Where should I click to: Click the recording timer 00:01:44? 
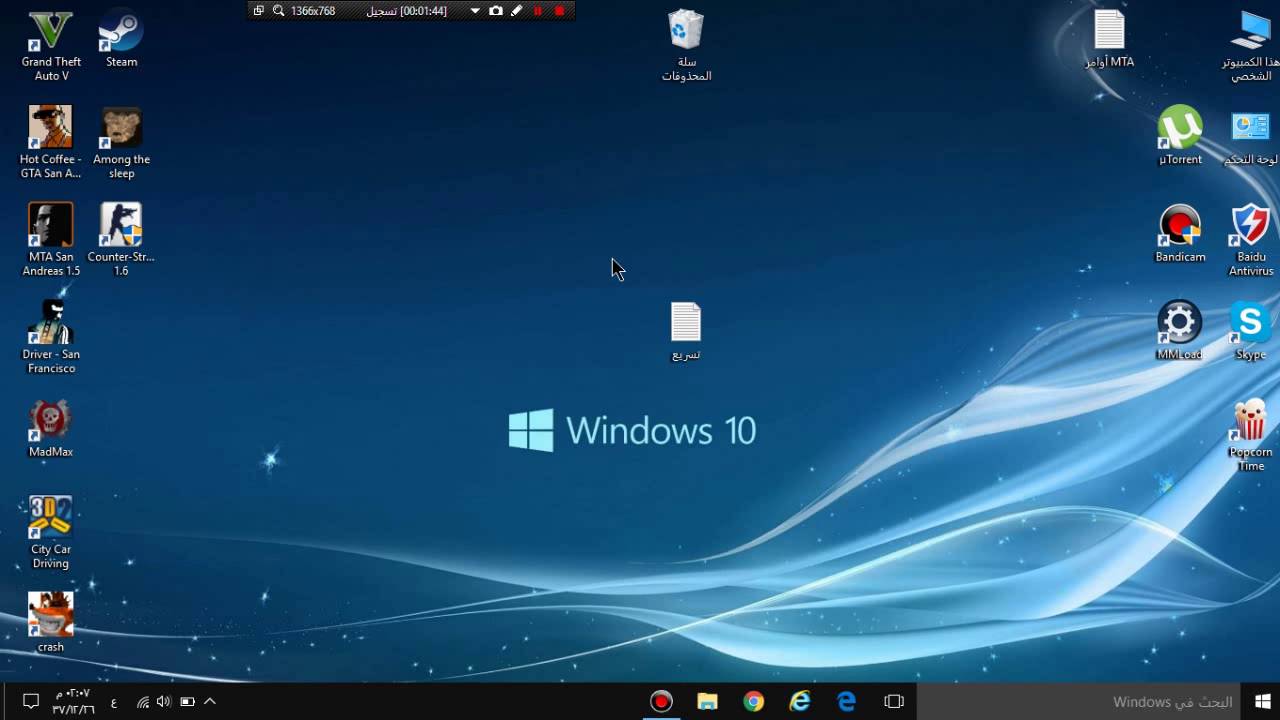point(423,11)
